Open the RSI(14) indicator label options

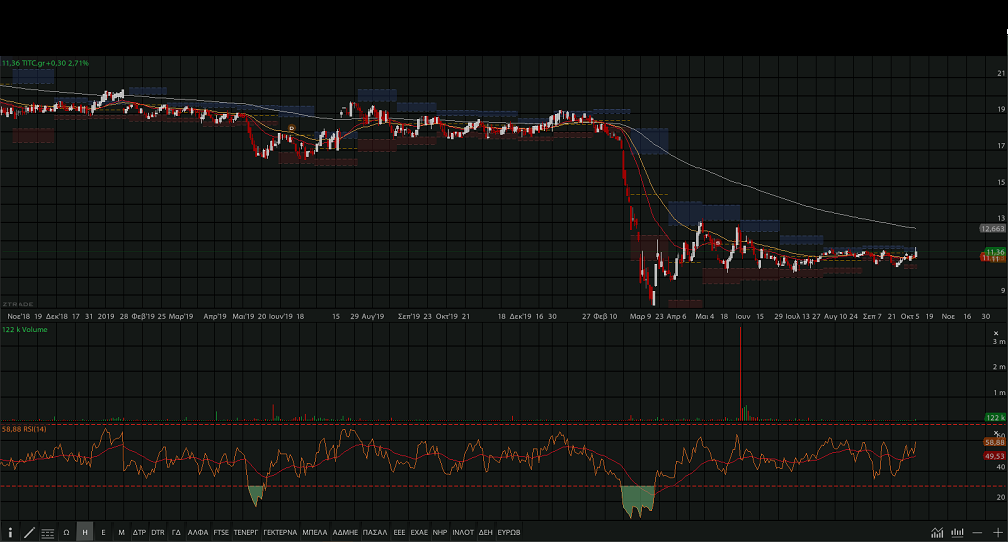[25, 429]
